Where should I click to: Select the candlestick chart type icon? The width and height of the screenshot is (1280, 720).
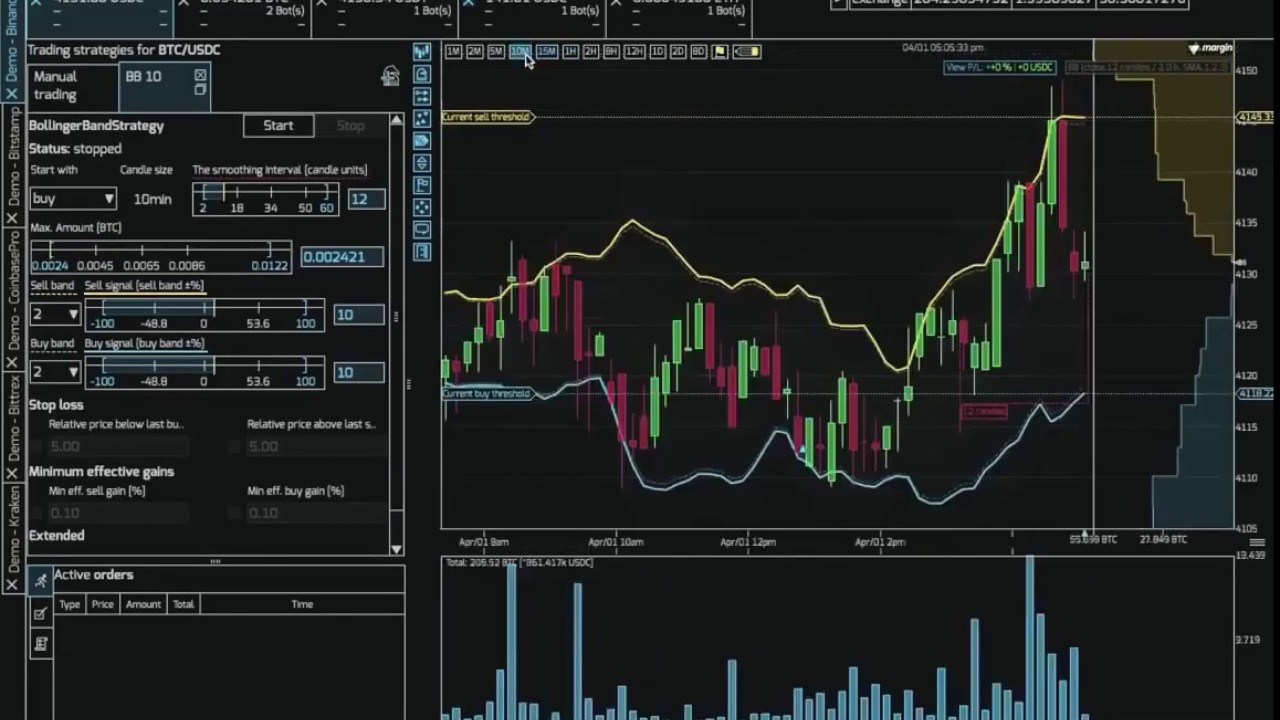(422, 52)
